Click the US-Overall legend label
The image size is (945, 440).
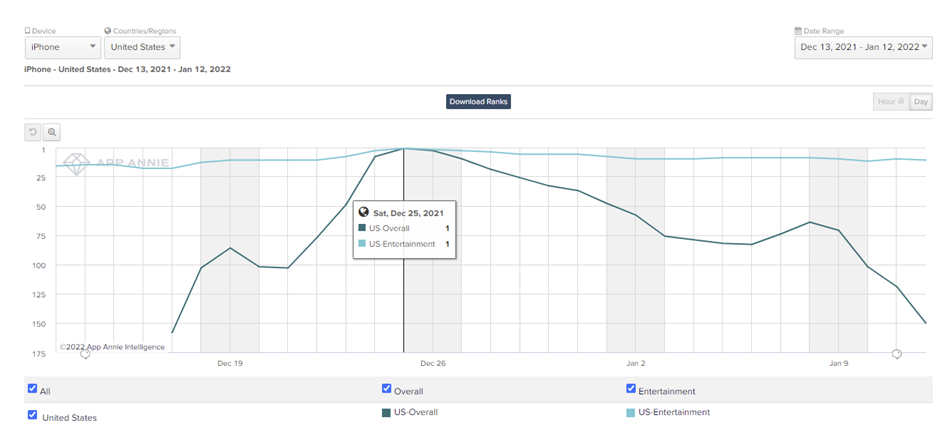(416, 412)
